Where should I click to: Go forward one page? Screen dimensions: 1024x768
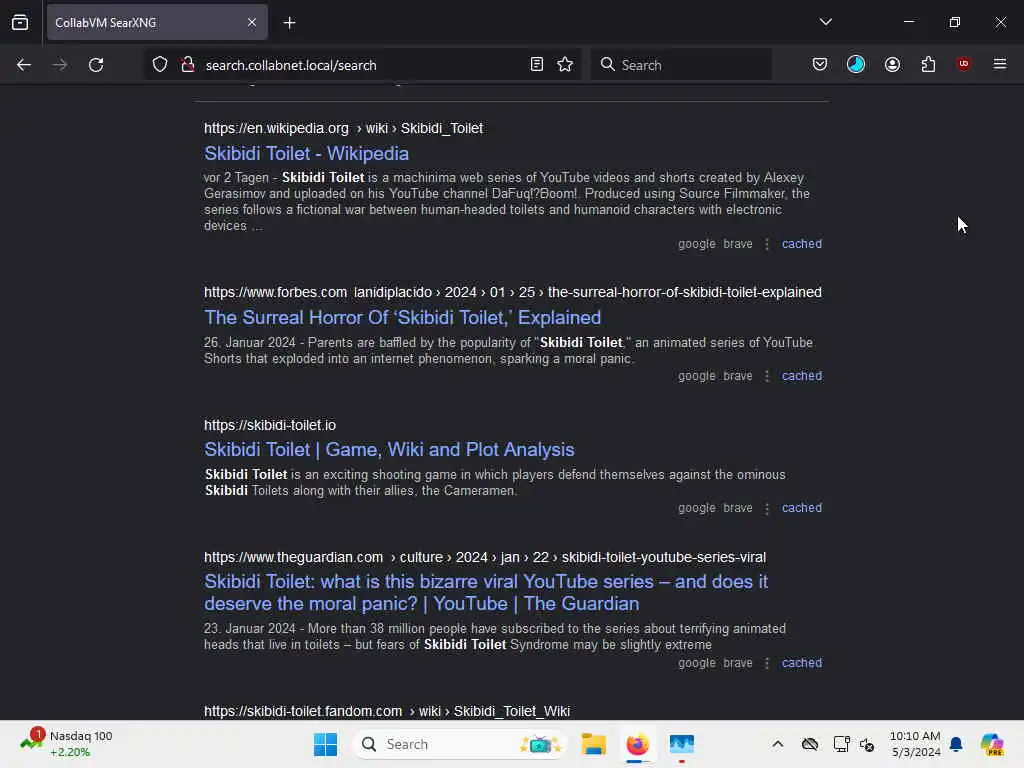click(x=60, y=65)
